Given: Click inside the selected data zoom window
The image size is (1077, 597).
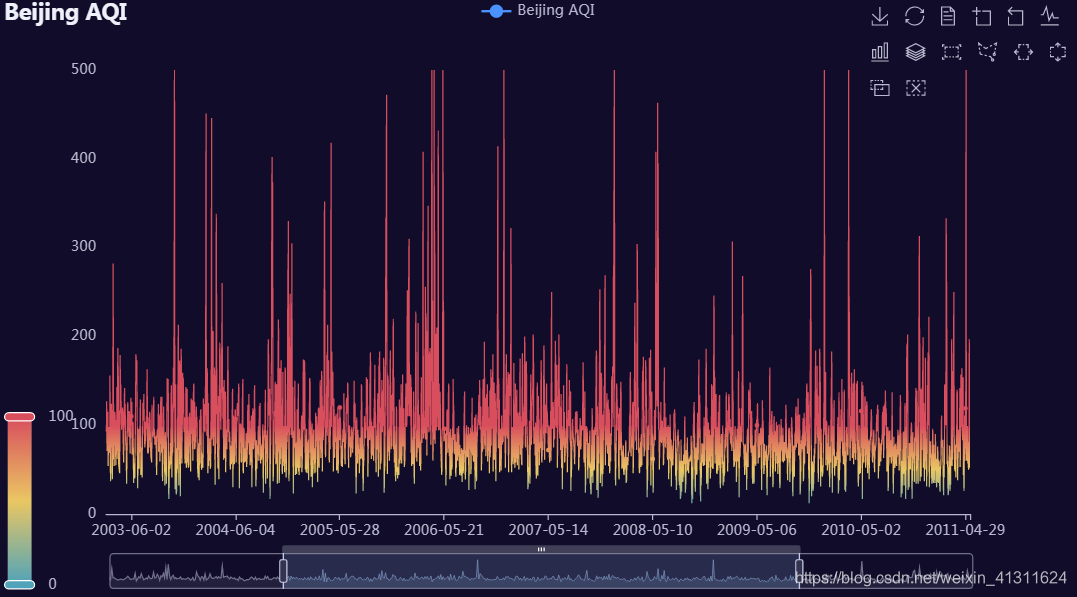Looking at the screenshot, I should [541, 571].
